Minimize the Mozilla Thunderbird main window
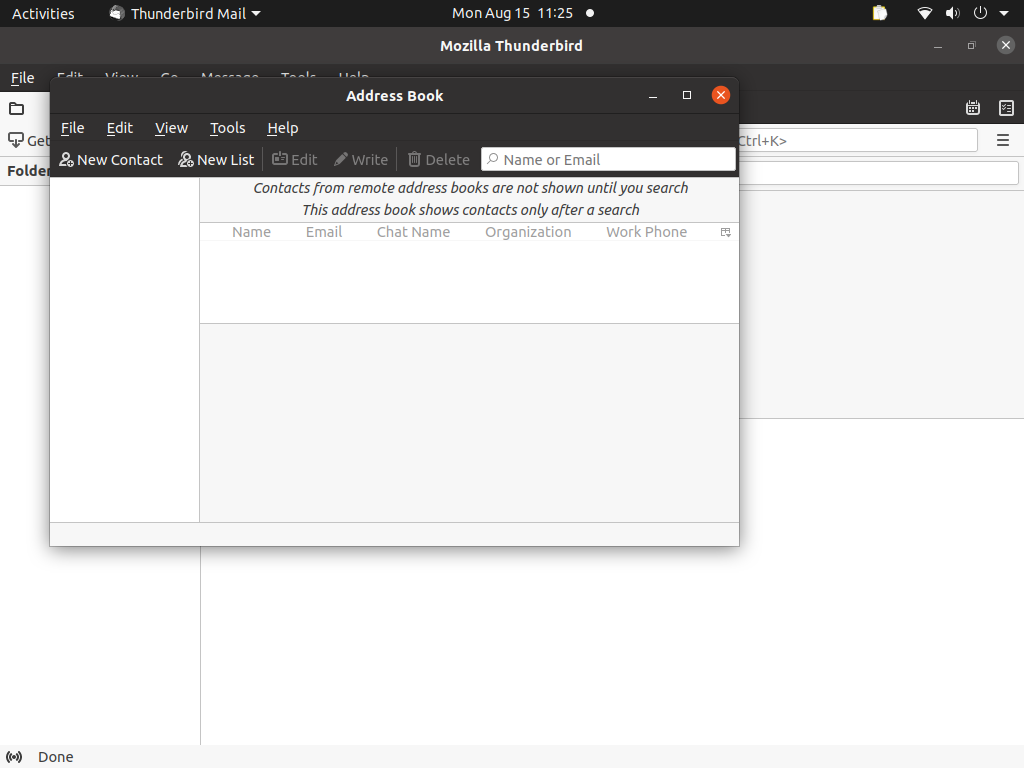1024x768 pixels. click(938, 46)
